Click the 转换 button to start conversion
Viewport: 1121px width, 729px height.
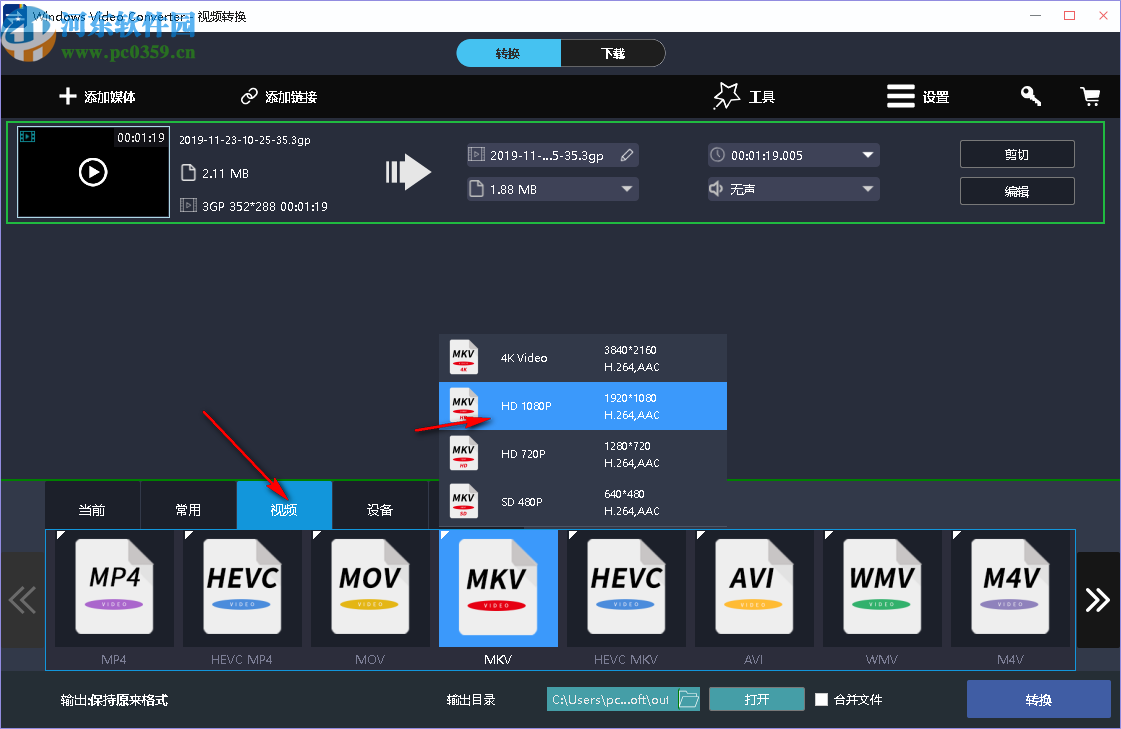point(1038,699)
